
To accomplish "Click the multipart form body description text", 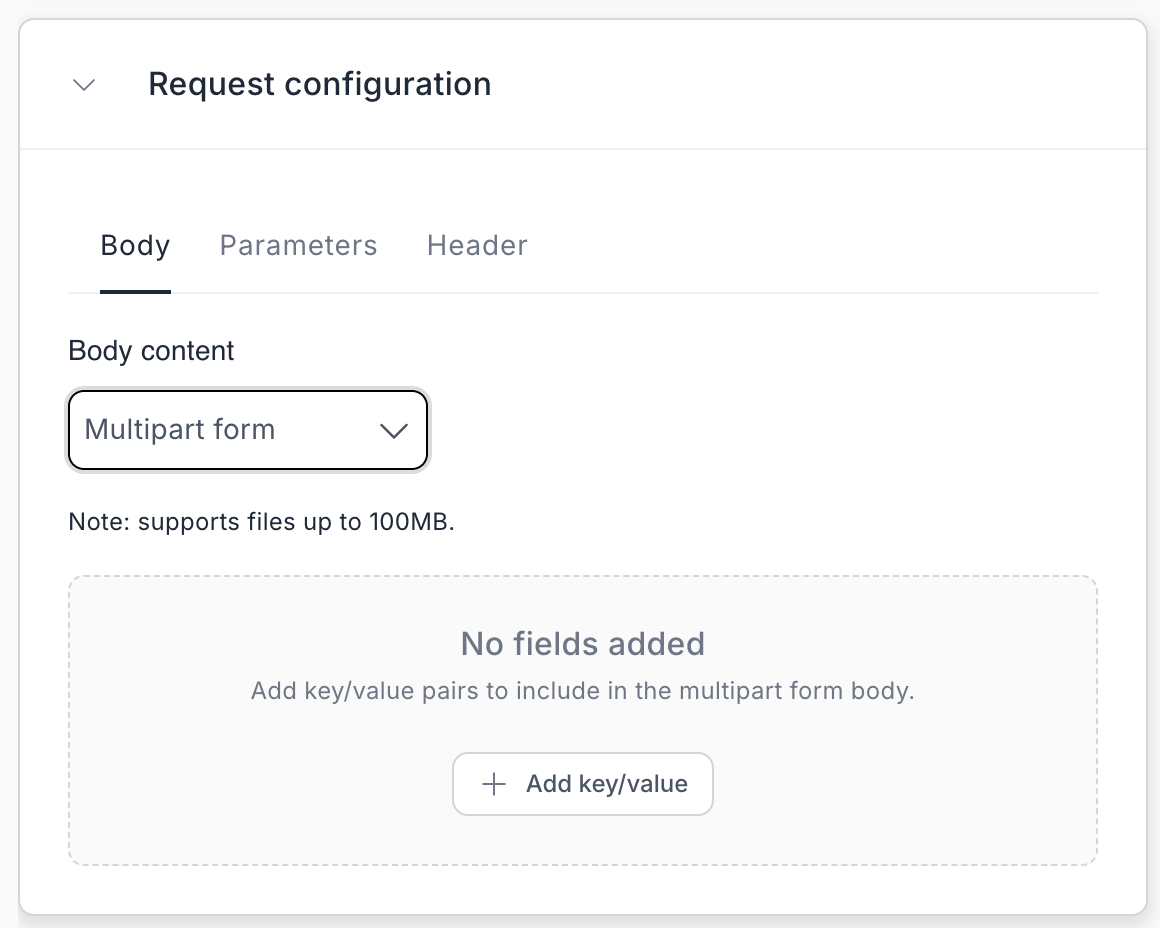I will [x=582, y=691].
